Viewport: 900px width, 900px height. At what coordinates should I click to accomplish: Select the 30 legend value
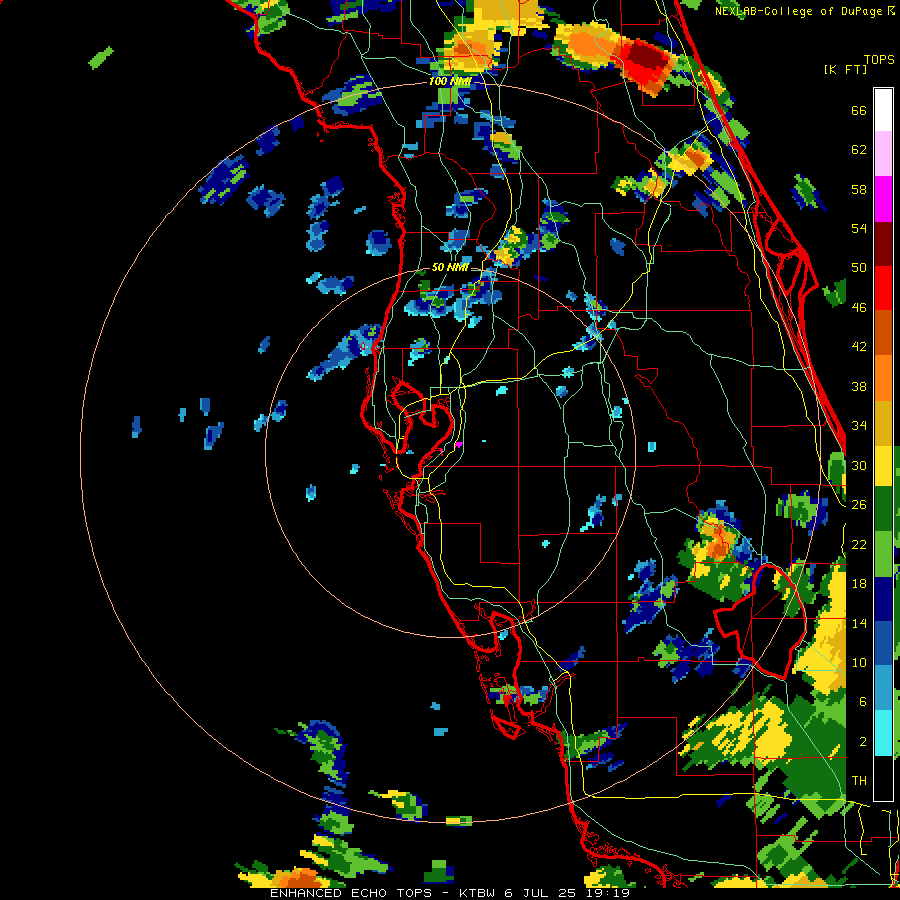(859, 465)
